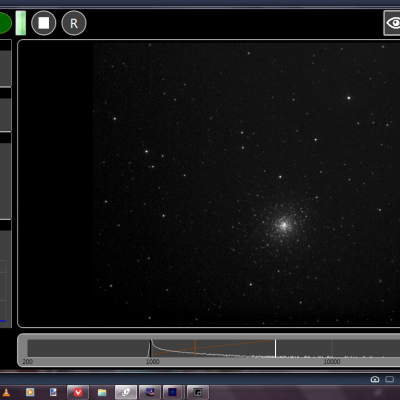Click the stop capture square button

tap(44, 23)
